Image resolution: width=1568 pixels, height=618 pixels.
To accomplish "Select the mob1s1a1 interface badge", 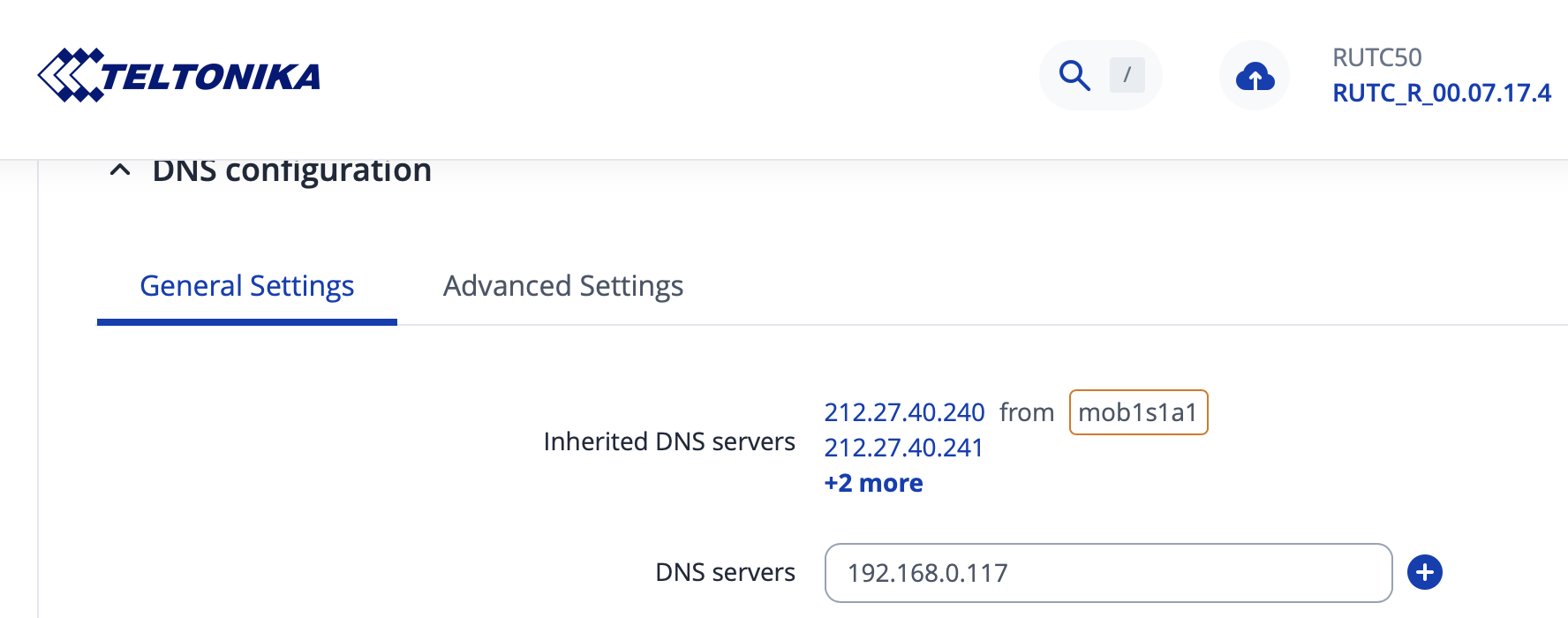I will tap(1138, 412).
